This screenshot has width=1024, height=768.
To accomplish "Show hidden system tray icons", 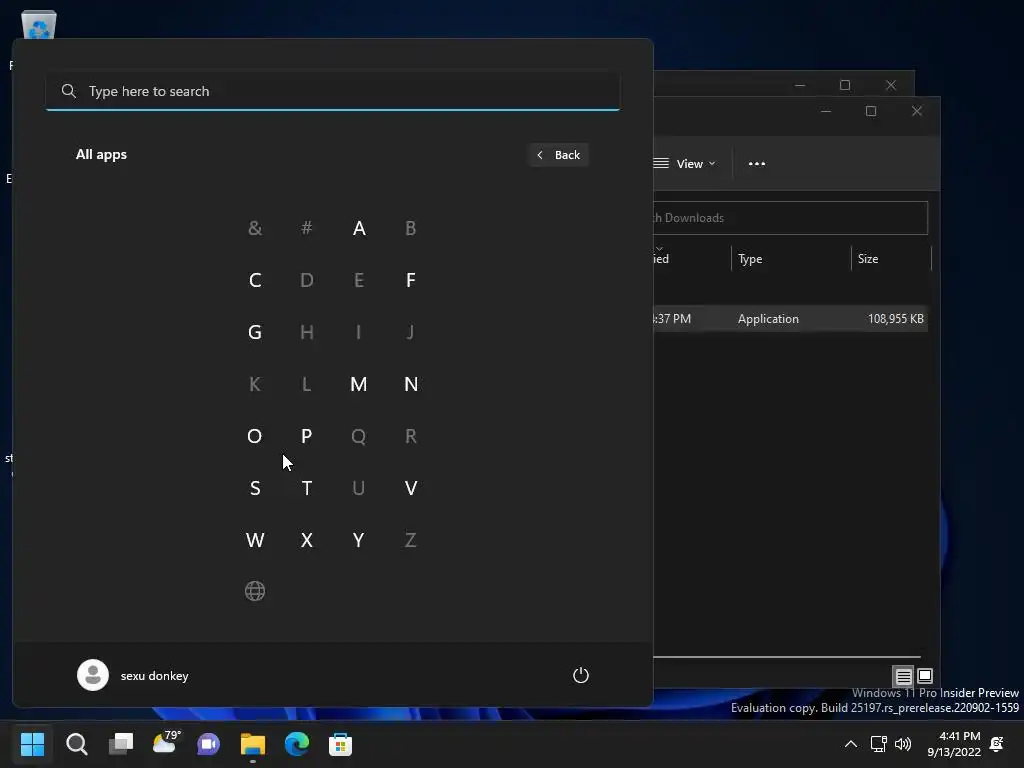I will pos(850,744).
